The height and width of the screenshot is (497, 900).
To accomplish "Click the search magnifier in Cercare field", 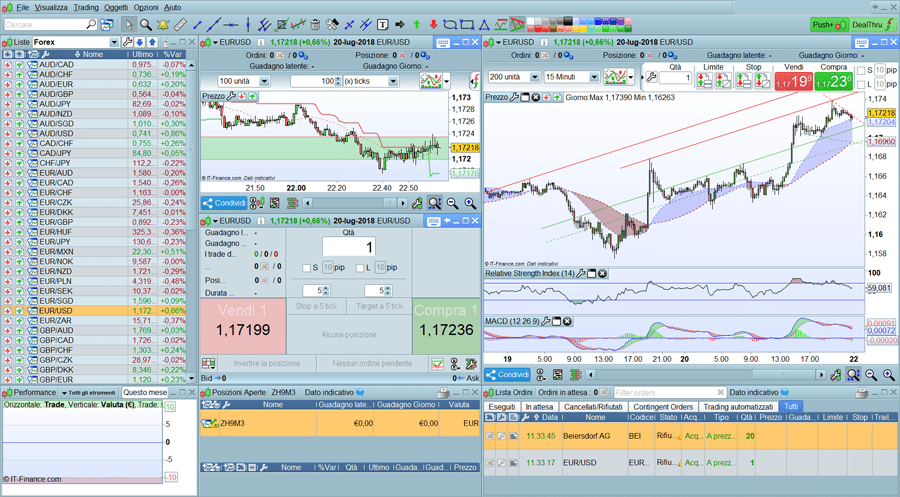I will [x=91, y=24].
